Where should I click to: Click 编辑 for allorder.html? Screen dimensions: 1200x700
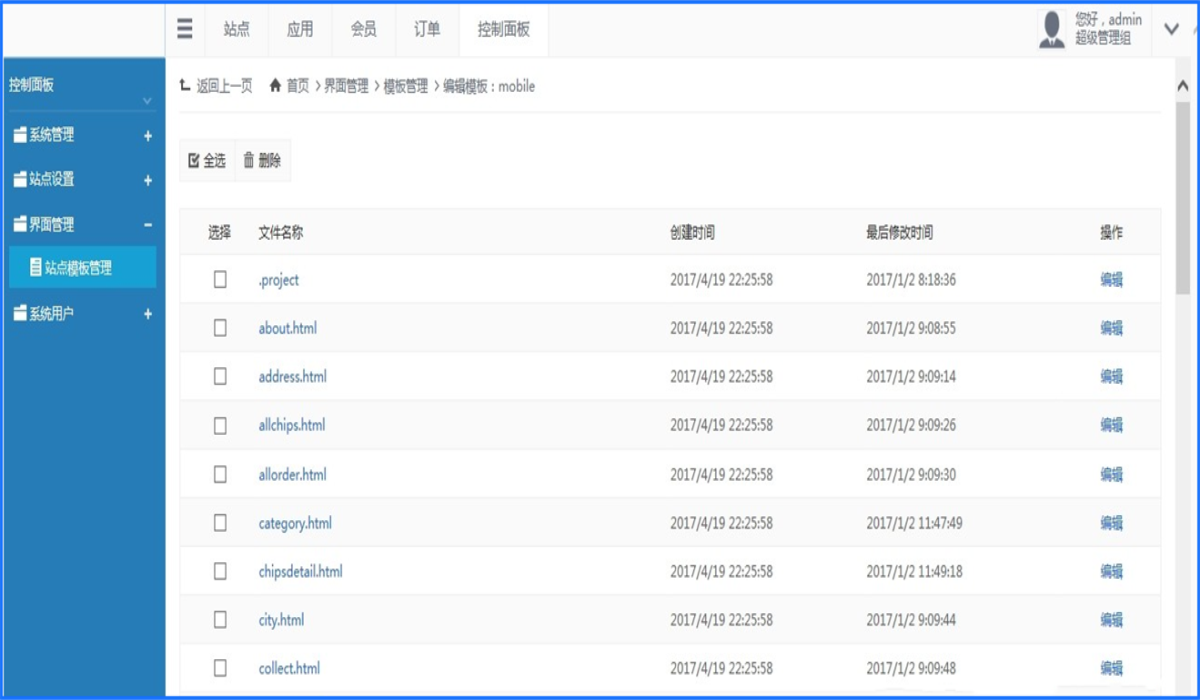coord(1112,474)
